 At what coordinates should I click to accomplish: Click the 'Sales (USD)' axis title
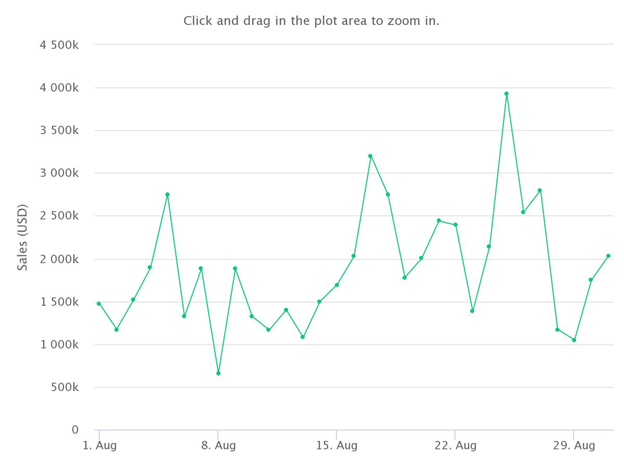23,237
